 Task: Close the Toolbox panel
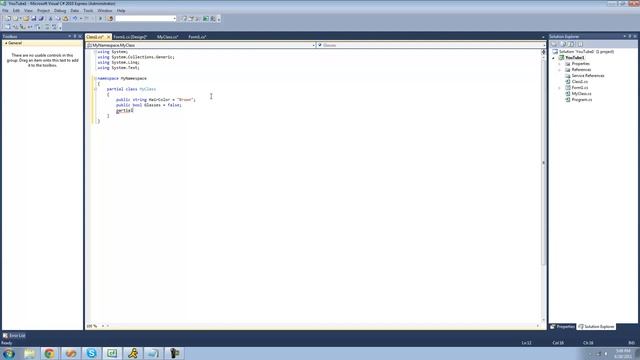click(x=80, y=36)
